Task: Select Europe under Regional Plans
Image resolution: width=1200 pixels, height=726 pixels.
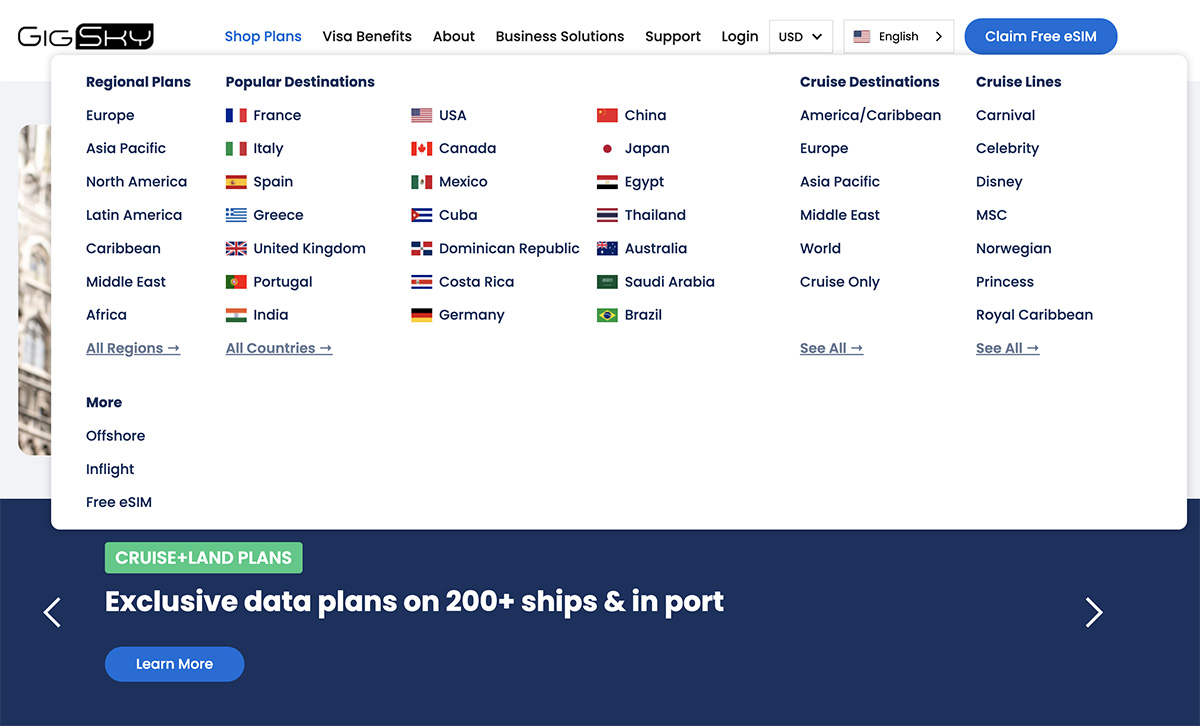Action: coord(110,115)
